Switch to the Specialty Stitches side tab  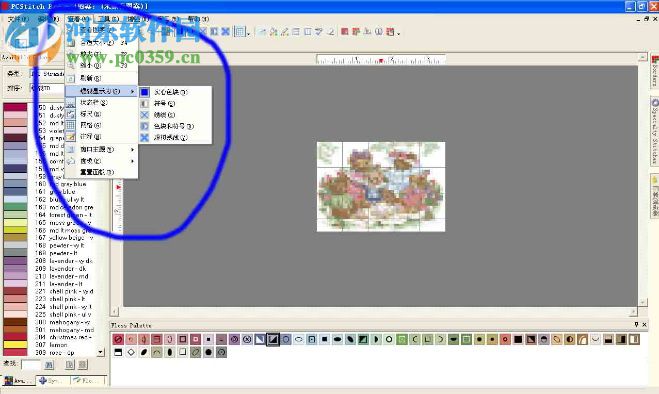click(x=654, y=131)
